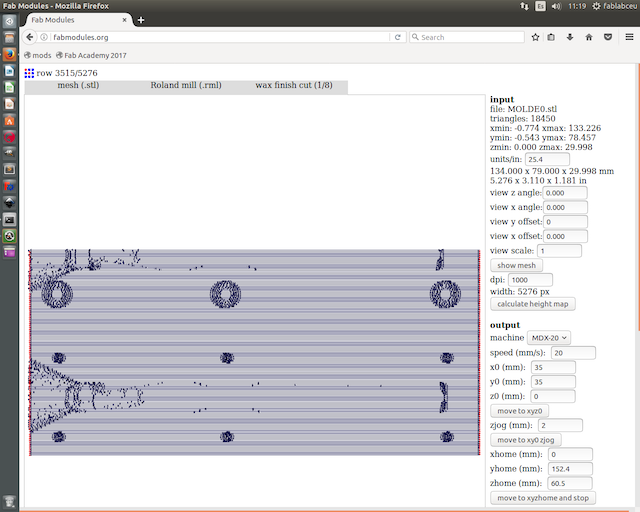Open the Firefox hamburger menu

tap(629, 37)
